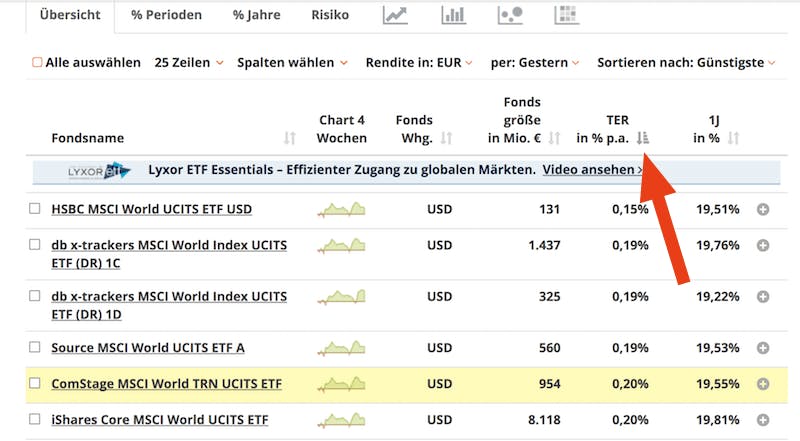Click plus icon for iShares Core MSCI row
This screenshot has width=800, height=441.
click(763, 420)
